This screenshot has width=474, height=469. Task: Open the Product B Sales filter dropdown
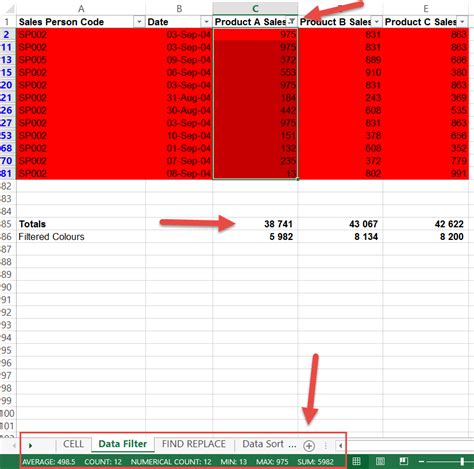click(377, 22)
